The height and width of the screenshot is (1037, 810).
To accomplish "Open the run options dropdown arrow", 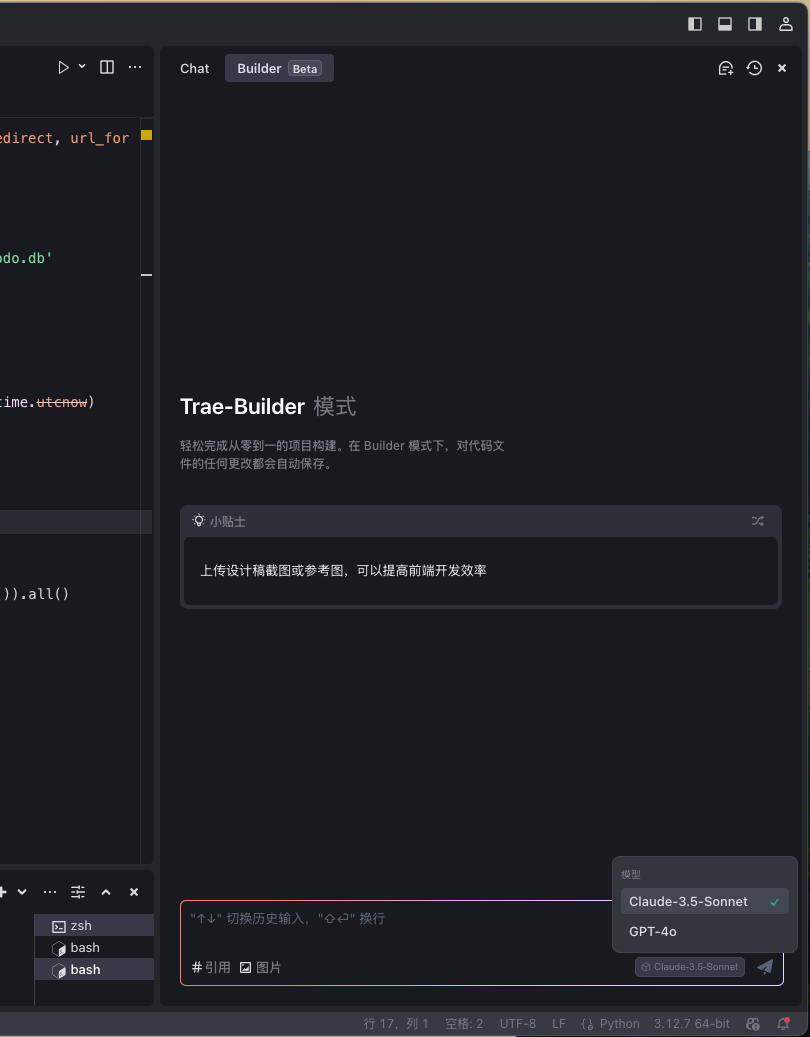I will point(82,66).
